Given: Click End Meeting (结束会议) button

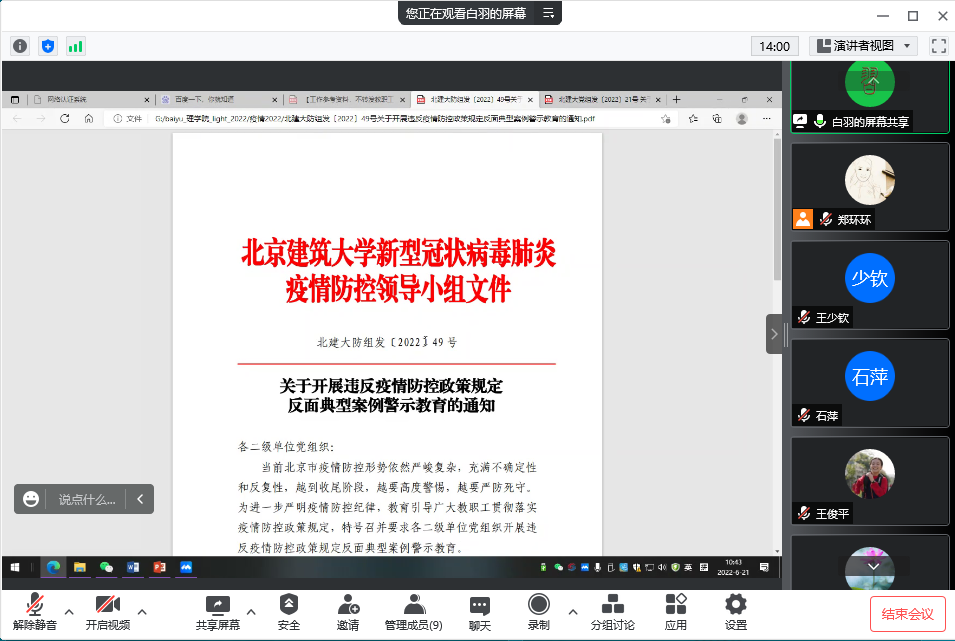Looking at the screenshot, I should point(907,613).
